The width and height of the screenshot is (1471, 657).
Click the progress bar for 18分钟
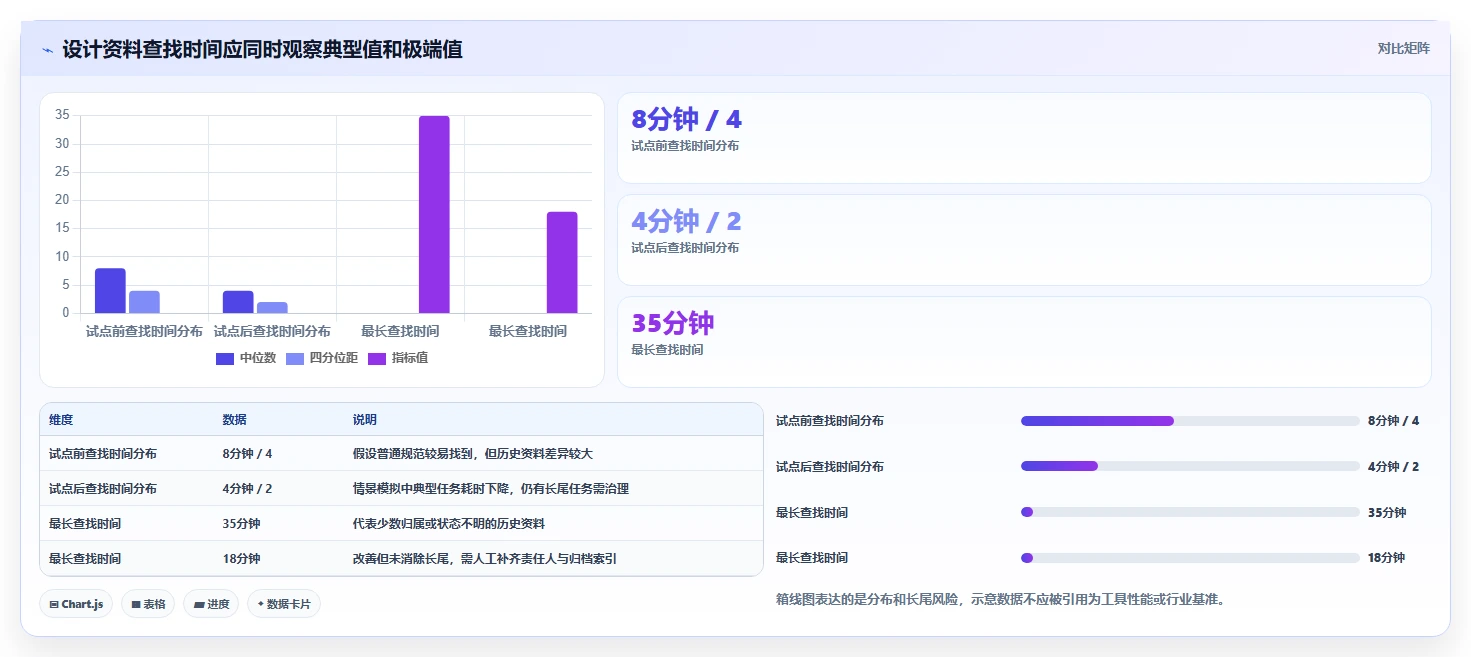1190,558
